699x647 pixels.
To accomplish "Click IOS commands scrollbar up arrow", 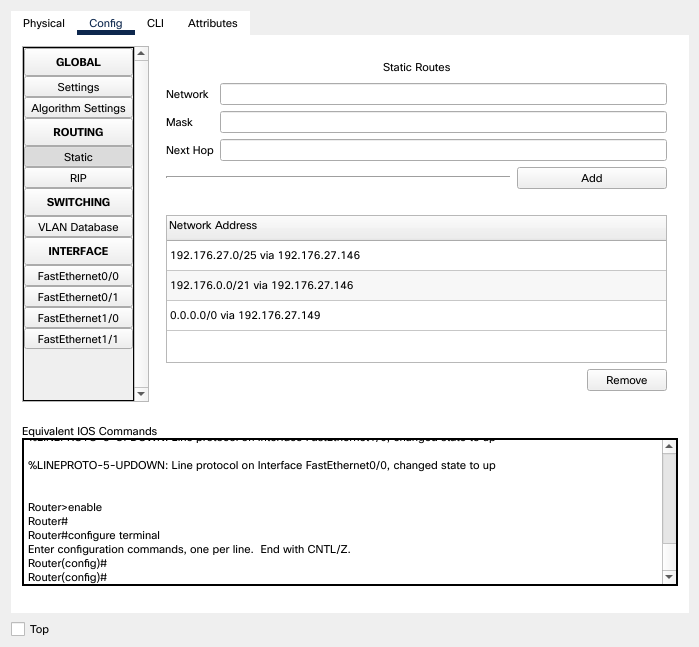I will tap(669, 446).
